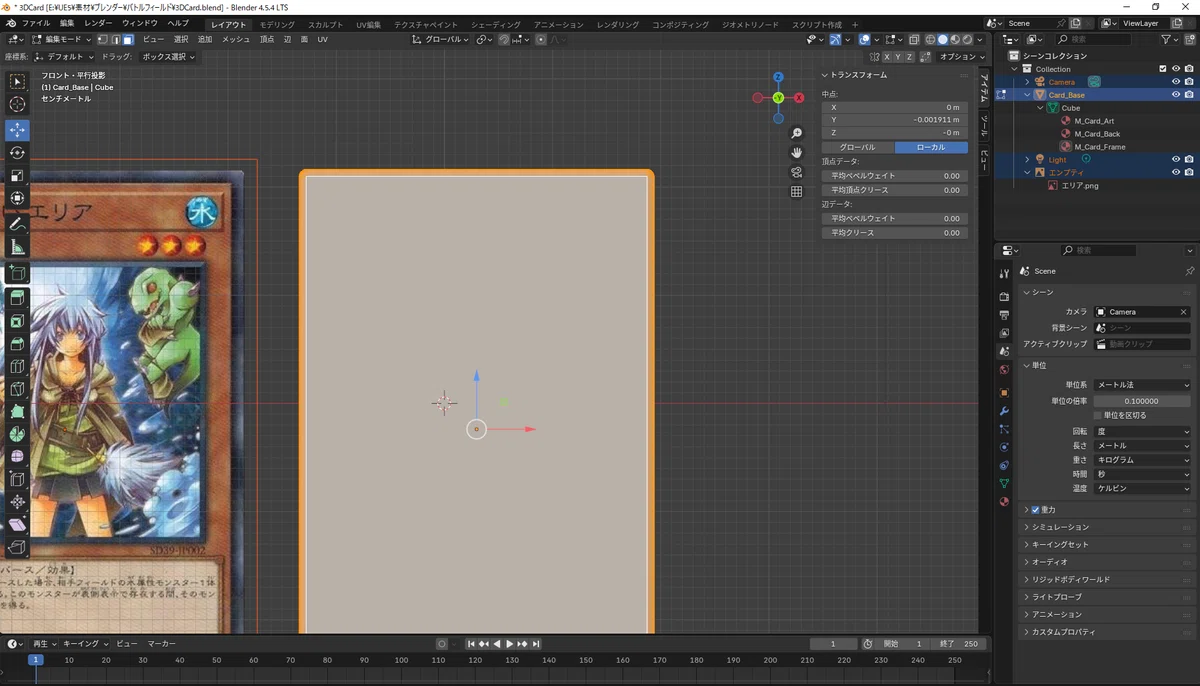Open ボックス選択 drag dropdown
This screenshot has height=686, width=1200.
pos(167,57)
